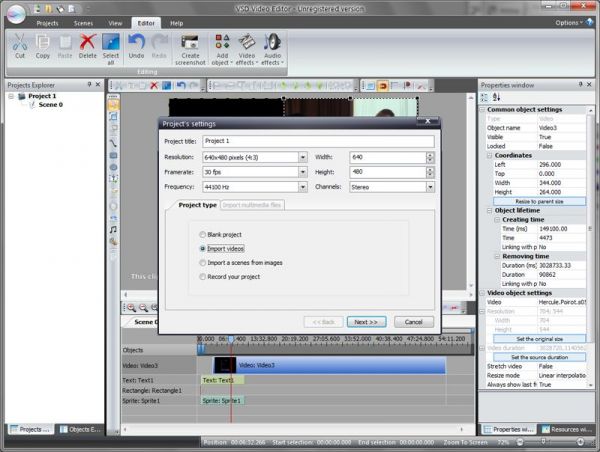
Task: Click the Cut icon in ribbon
Action: [20, 42]
